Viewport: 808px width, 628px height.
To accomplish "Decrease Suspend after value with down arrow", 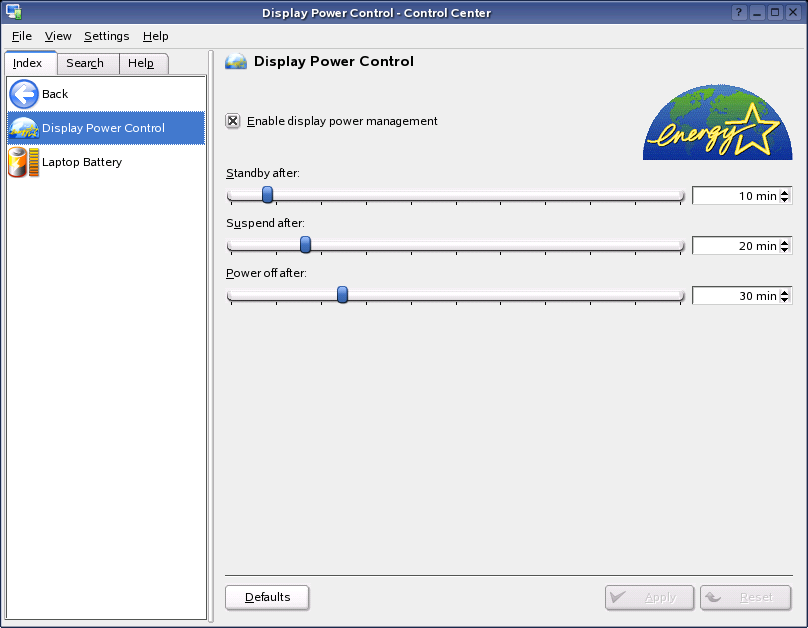I will (x=784, y=249).
